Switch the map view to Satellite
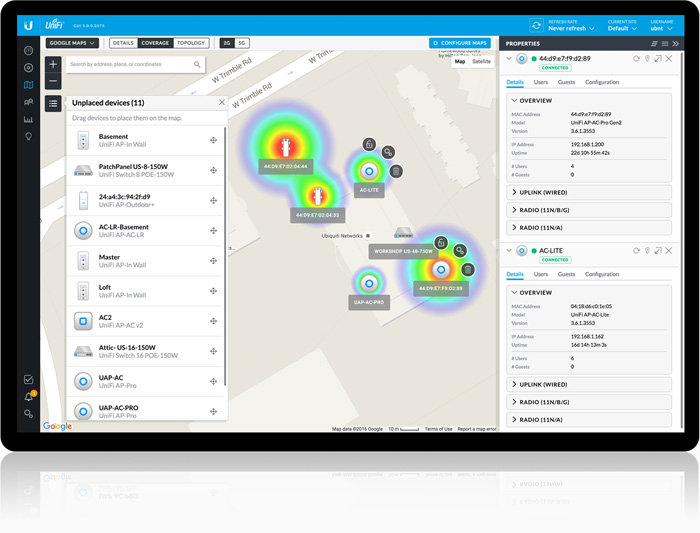Image resolution: width=700 pixels, height=533 pixels. point(481,62)
